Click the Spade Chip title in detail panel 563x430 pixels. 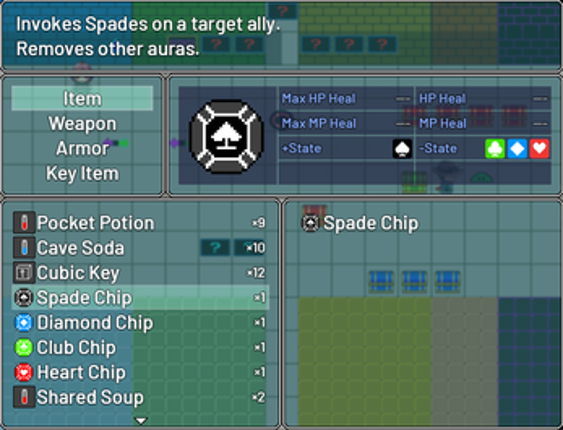click(371, 223)
